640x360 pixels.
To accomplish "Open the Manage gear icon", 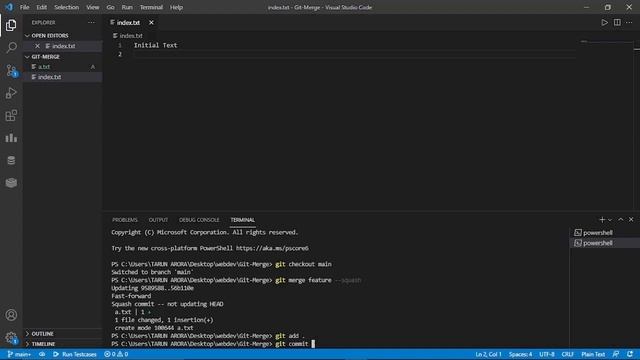I will tap(11, 338).
